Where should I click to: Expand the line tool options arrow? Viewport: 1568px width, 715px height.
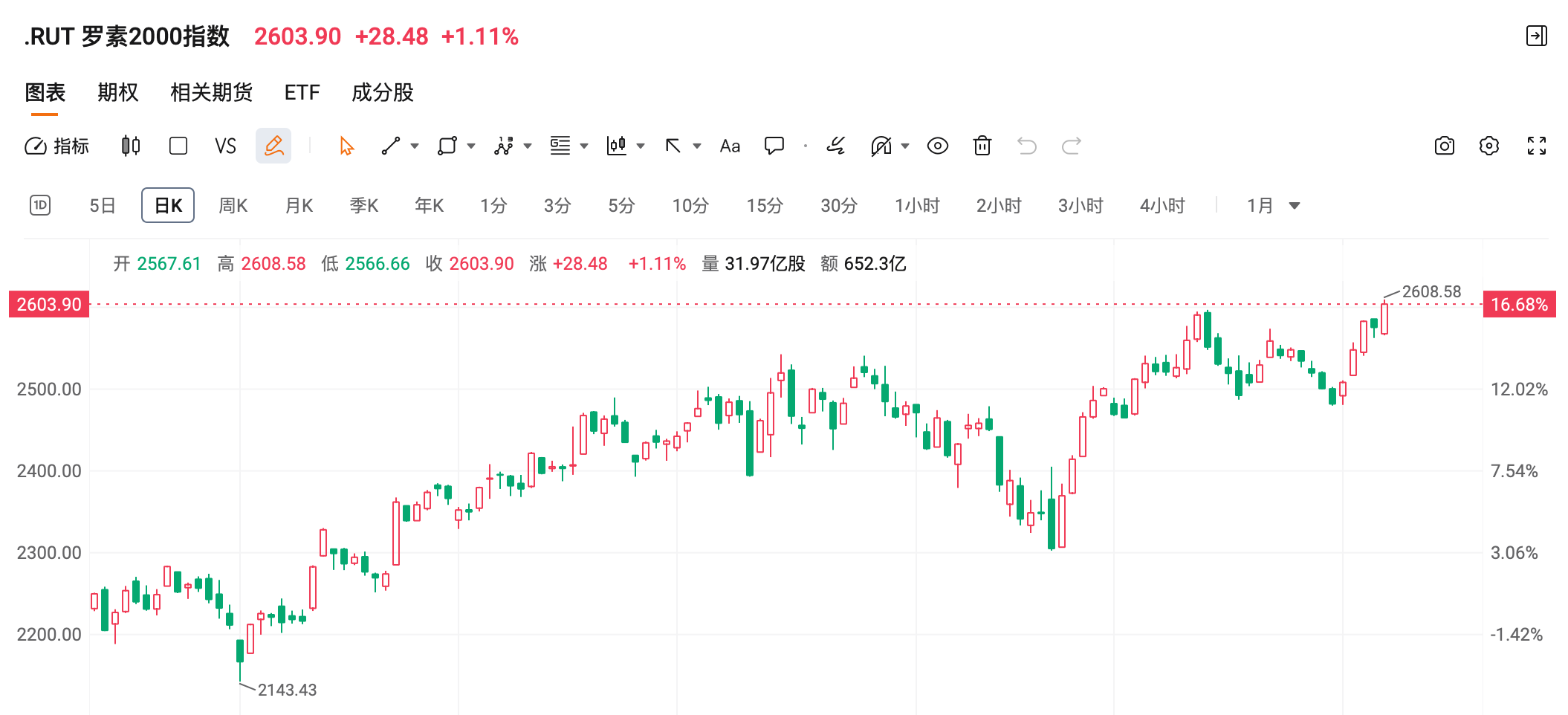415,146
